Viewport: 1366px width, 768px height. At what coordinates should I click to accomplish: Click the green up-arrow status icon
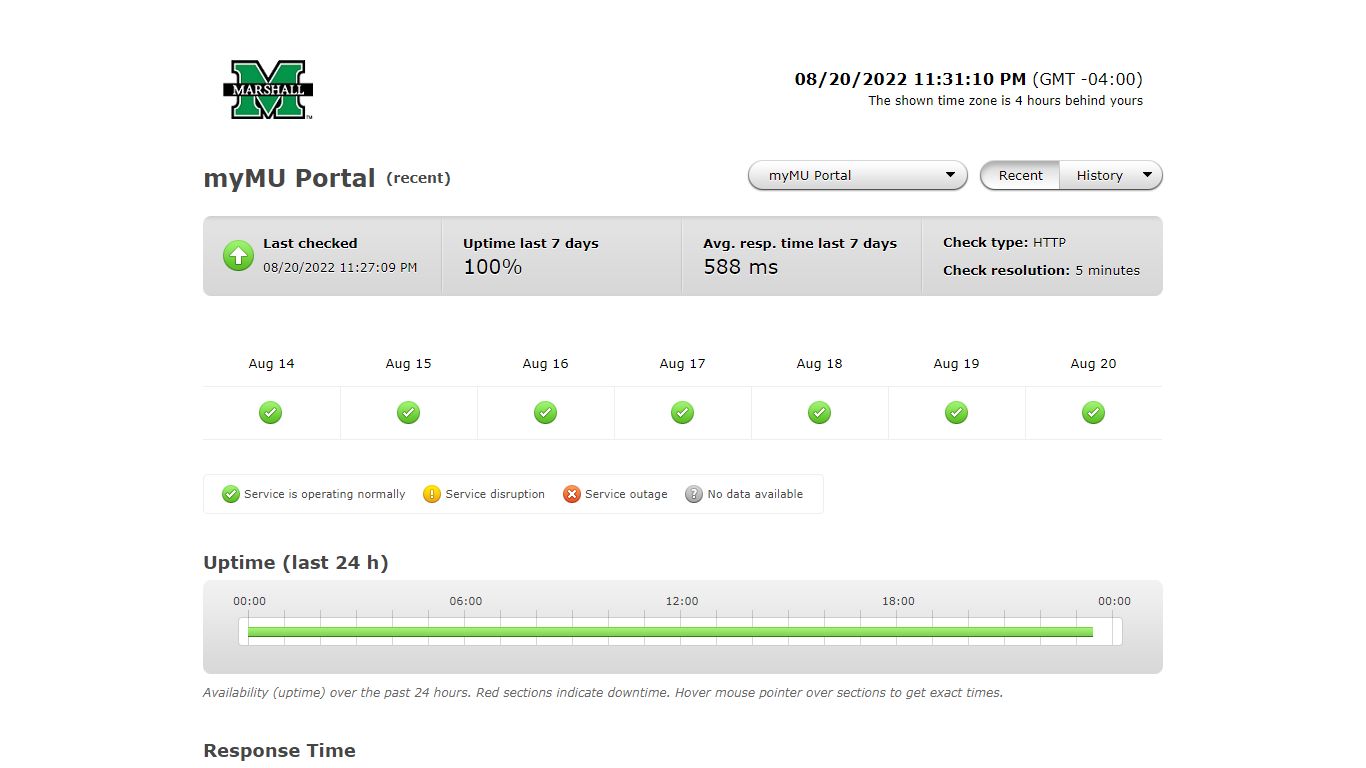[x=238, y=256]
